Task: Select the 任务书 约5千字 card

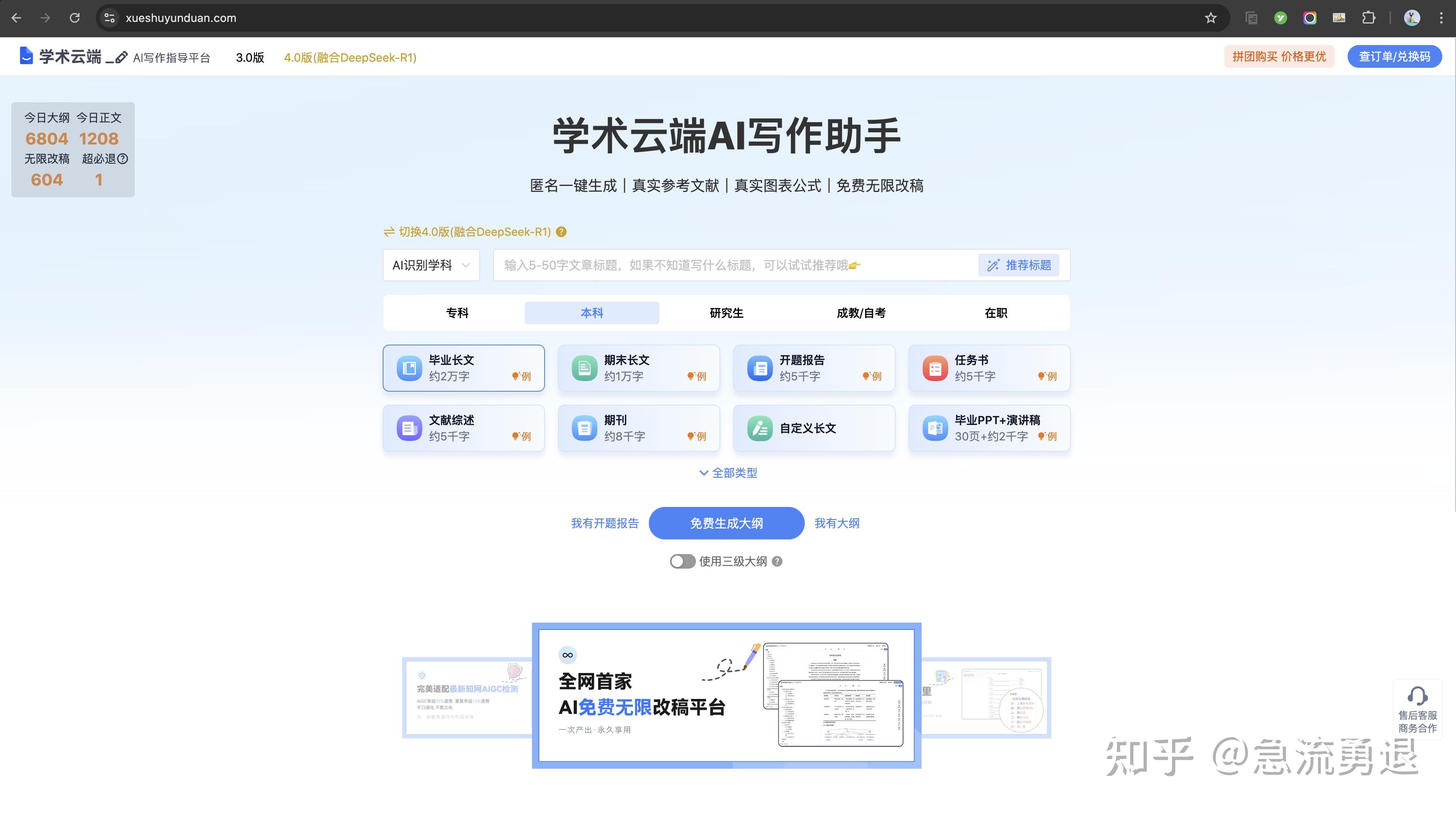Action: 989,368
